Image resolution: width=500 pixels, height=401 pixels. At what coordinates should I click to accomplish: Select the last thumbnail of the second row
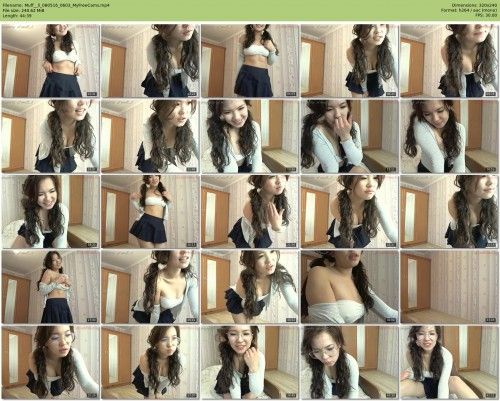pos(449,136)
